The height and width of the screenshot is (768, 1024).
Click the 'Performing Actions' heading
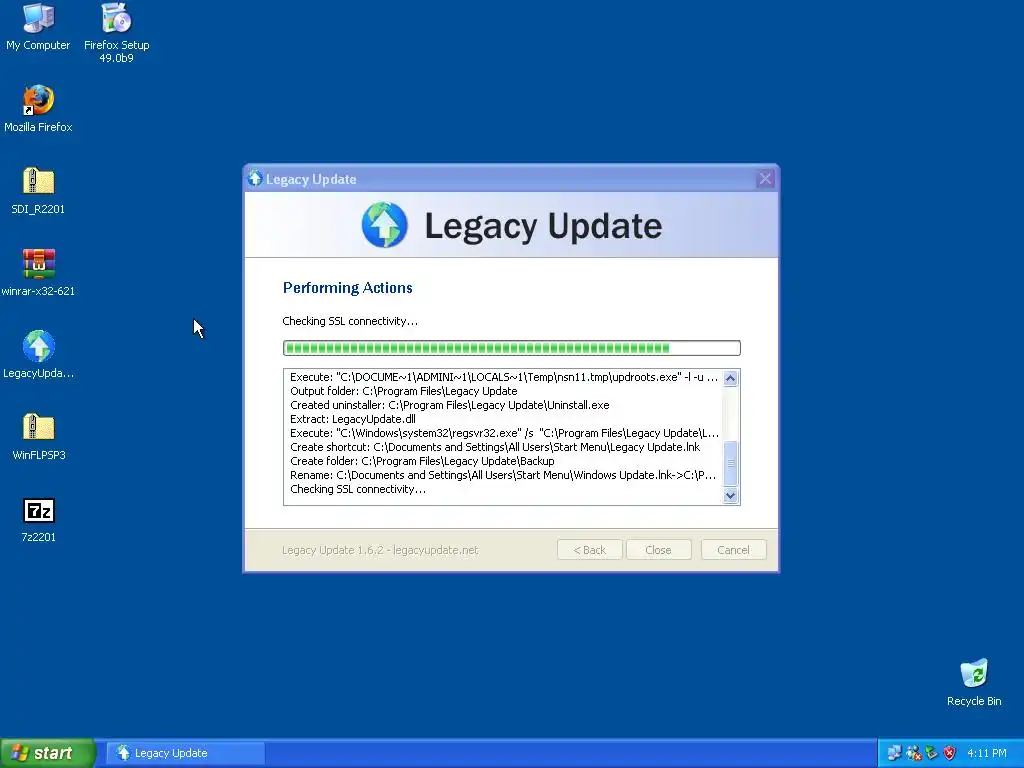tap(347, 288)
